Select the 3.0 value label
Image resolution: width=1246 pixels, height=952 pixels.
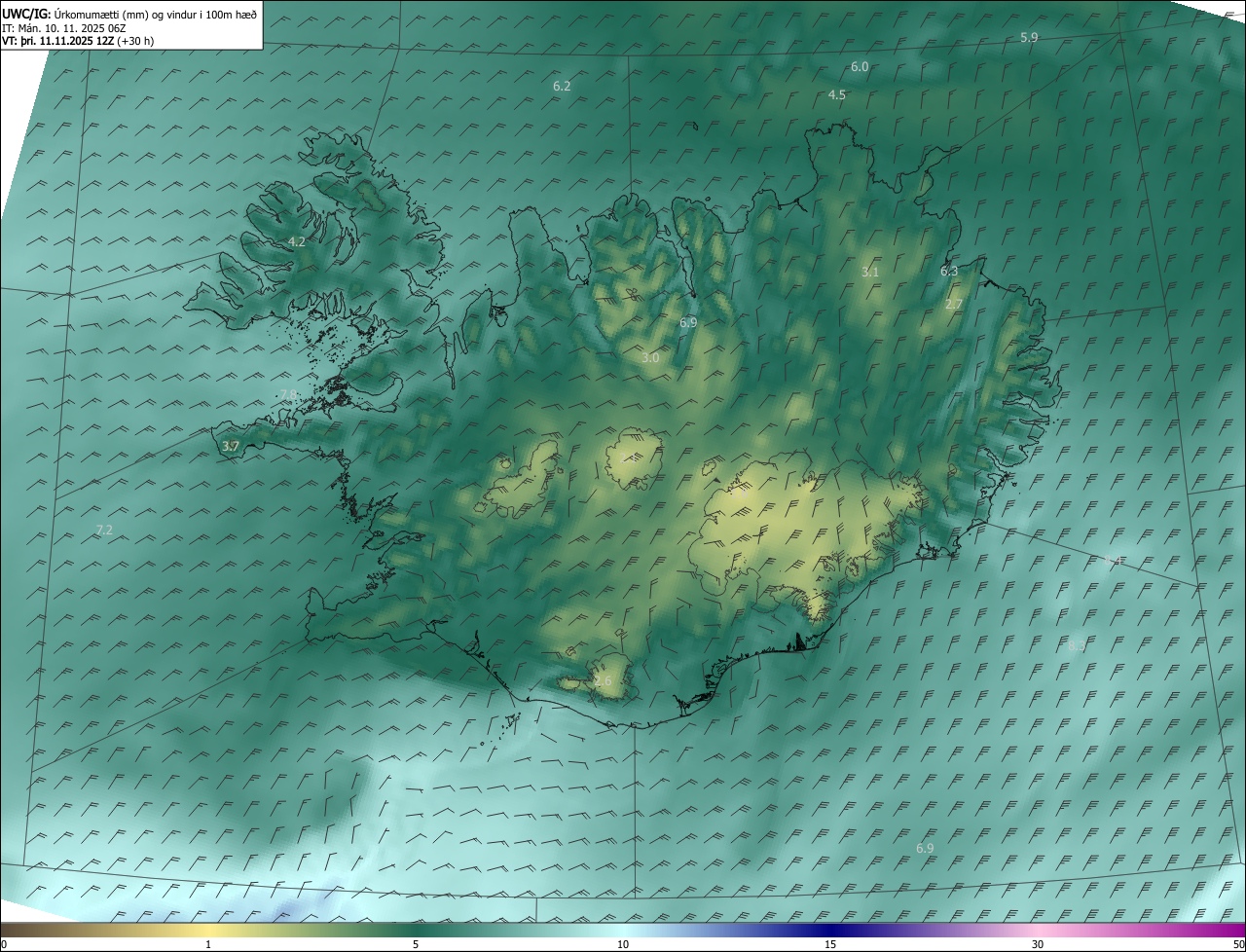point(650,357)
